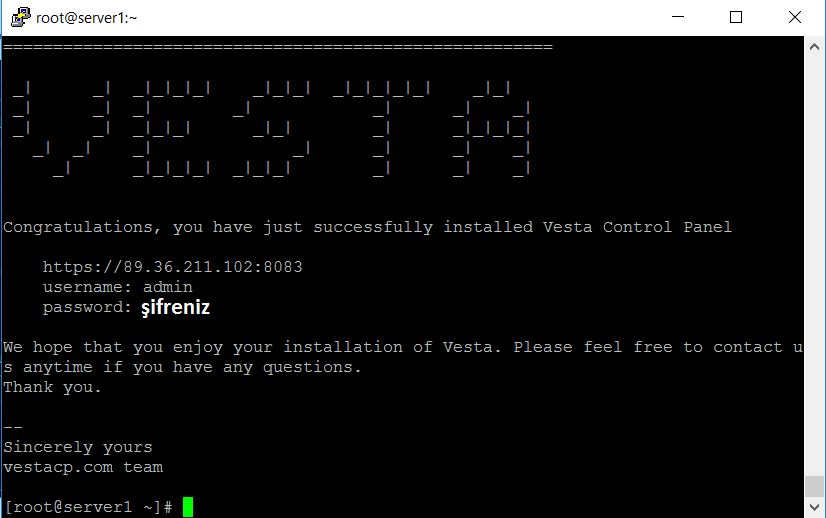Maximize the PuTTY terminal window
The image size is (826, 518).
(x=736, y=17)
